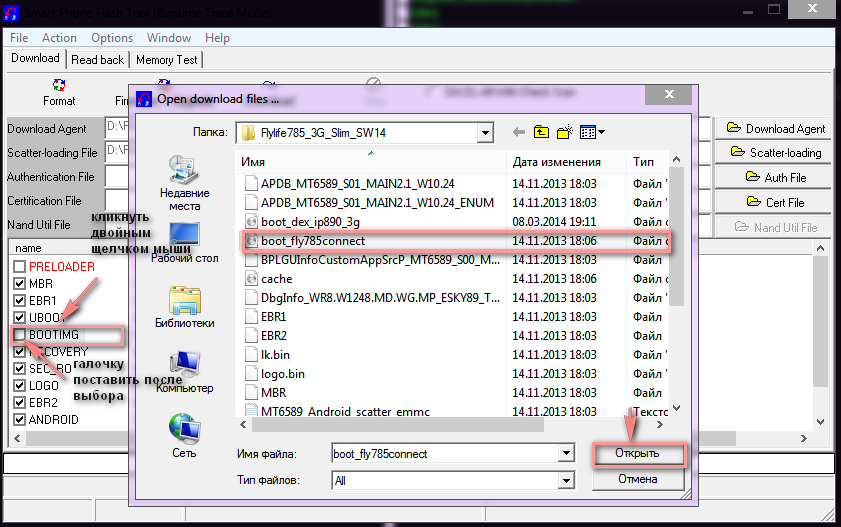Open Libraries in dialog sidebar
This screenshot has height=527, width=841.
[184, 306]
